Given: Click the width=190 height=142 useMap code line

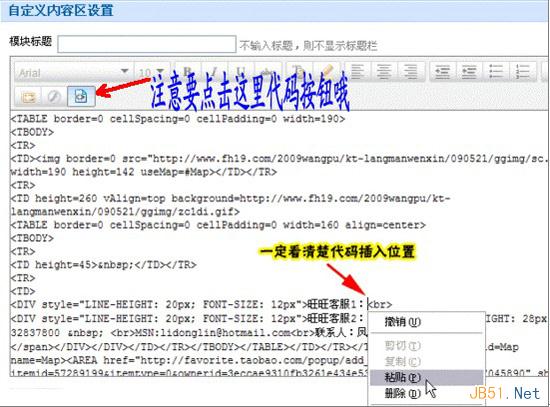Looking at the screenshot, I should coord(143,172).
